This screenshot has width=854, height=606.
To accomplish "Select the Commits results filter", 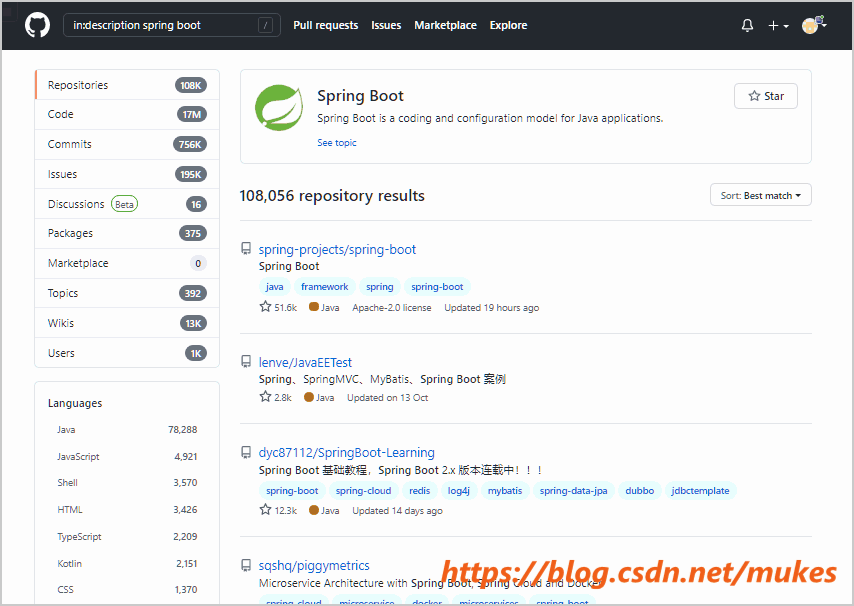I will [x=127, y=144].
